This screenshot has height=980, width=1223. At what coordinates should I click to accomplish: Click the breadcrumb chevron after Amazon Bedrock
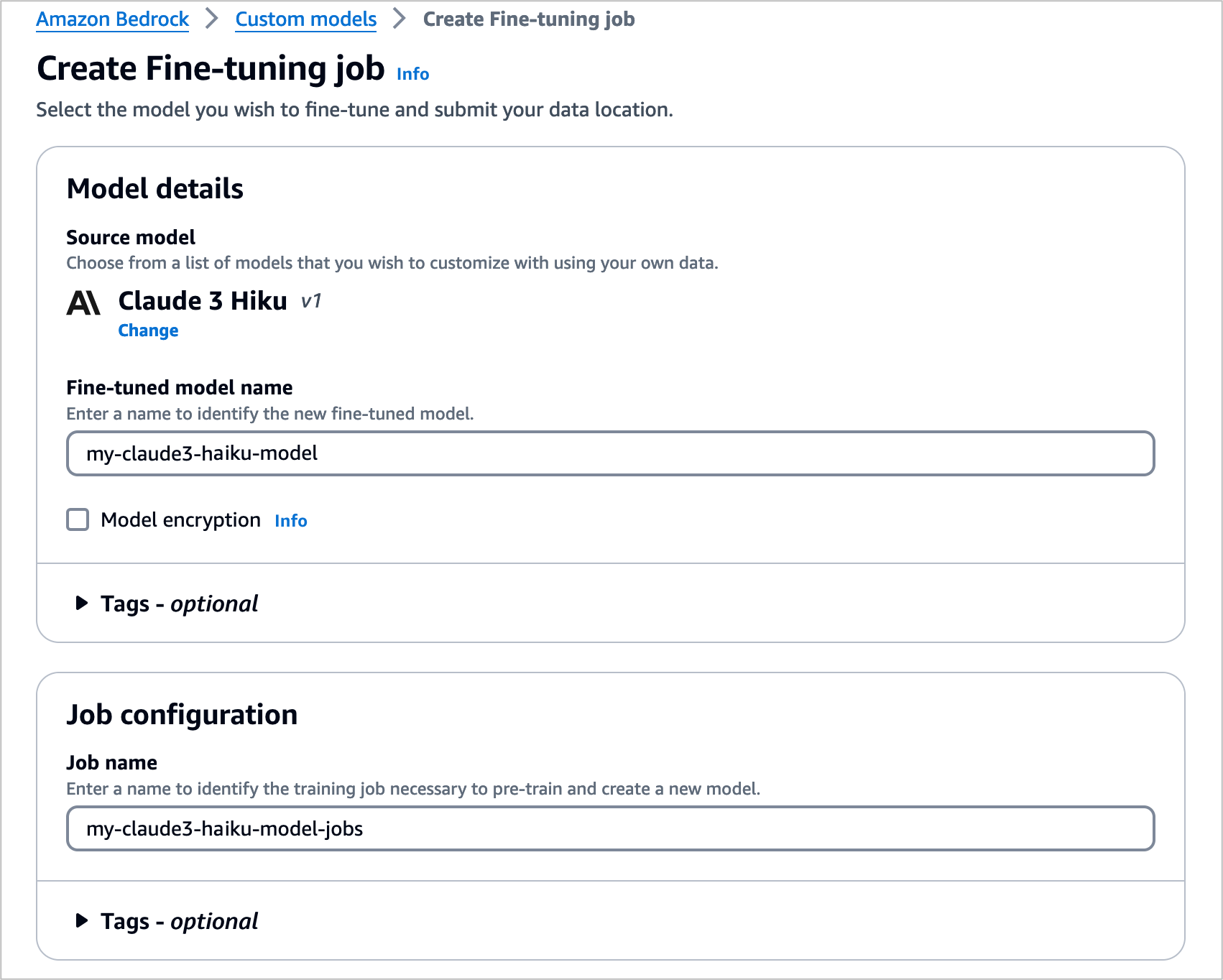[x=211, y=19]
